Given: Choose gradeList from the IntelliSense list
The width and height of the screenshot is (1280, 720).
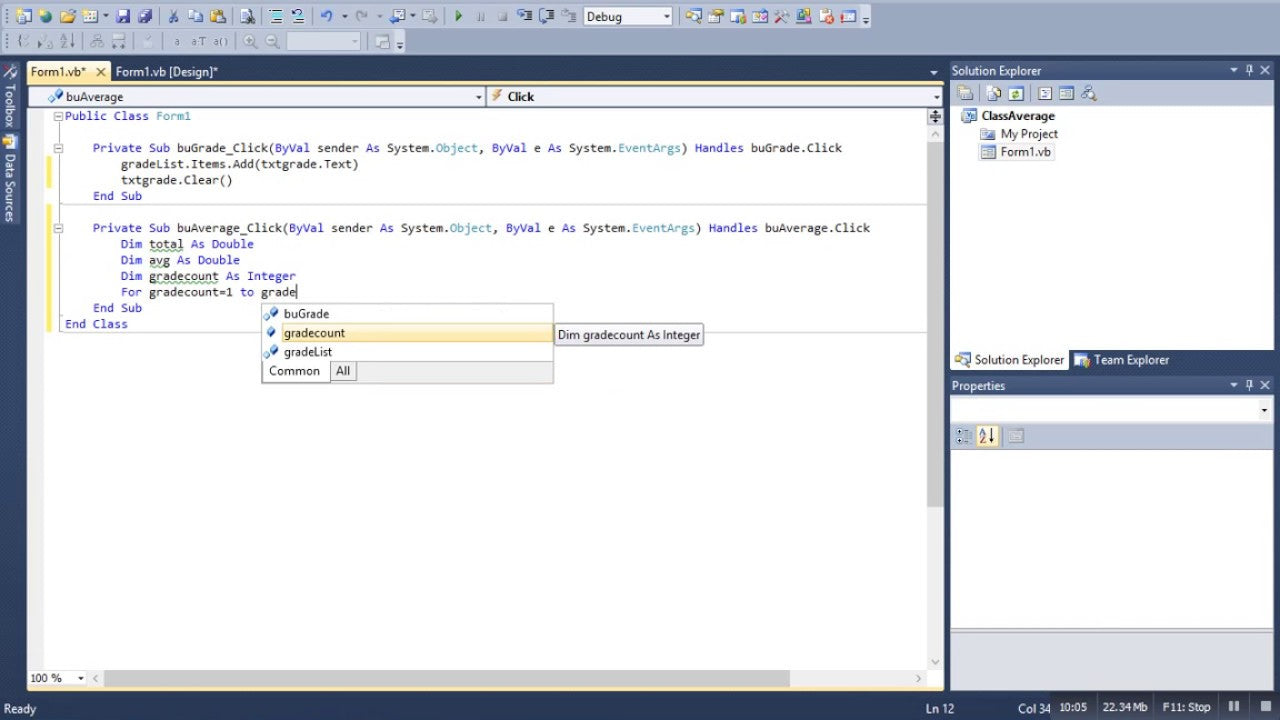Looking at the screenshot, I should 407,352.
